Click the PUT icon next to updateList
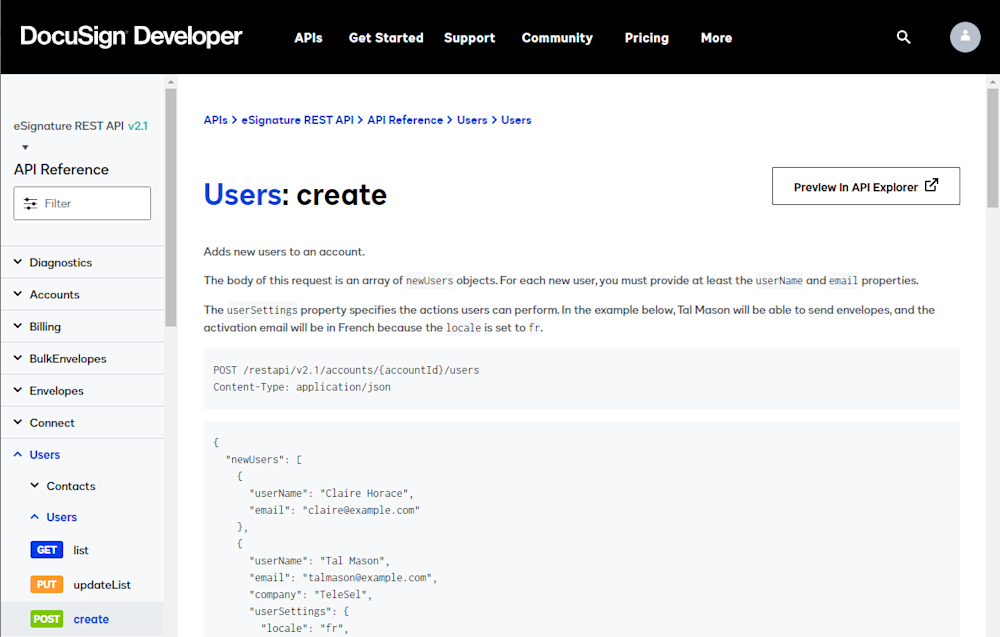The image size is (1000, 637). pos(46,584)
